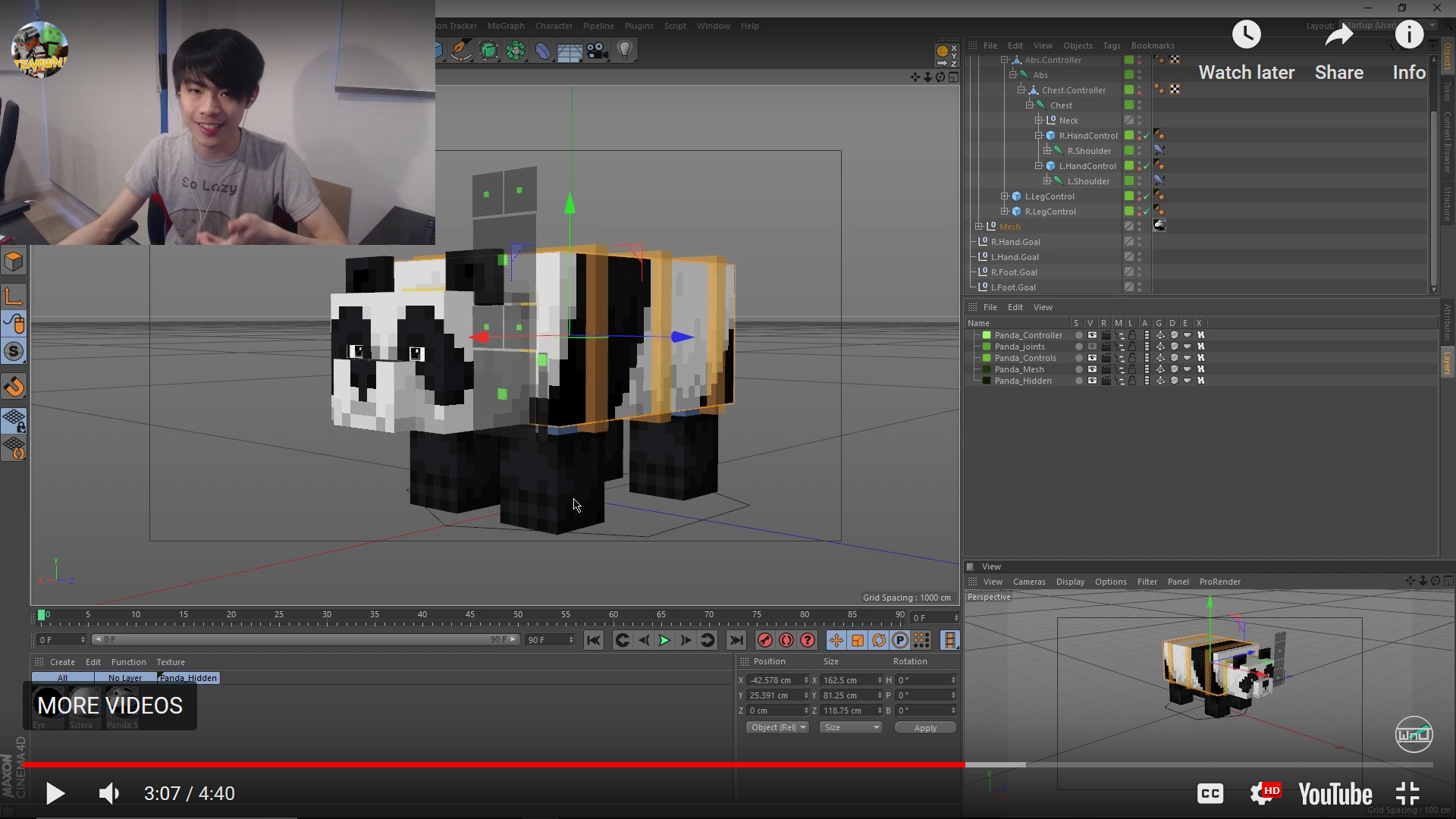Open the Size mode dropdown in coordinates
The width and height of the screenshot is (1456, 819).
(x=851, y=727)
